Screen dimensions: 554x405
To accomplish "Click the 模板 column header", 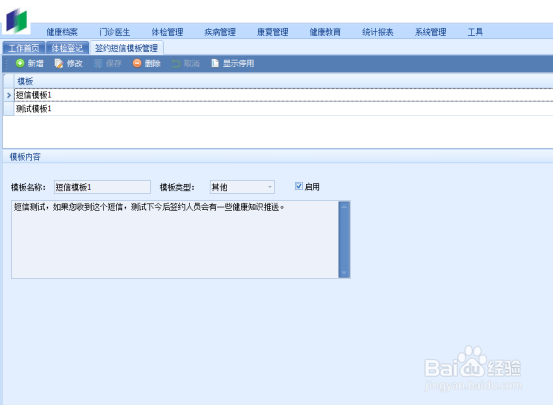I will pos(283,81).
